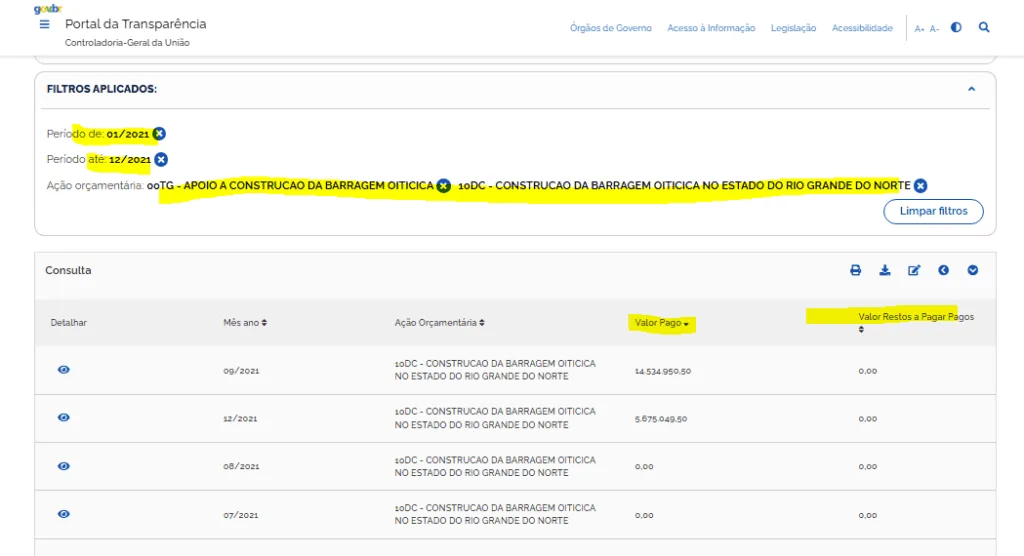This screenshot has width=1024, height=556.
Task: Click the 07/2021 month cell
Action: click(x=240, y=515)
